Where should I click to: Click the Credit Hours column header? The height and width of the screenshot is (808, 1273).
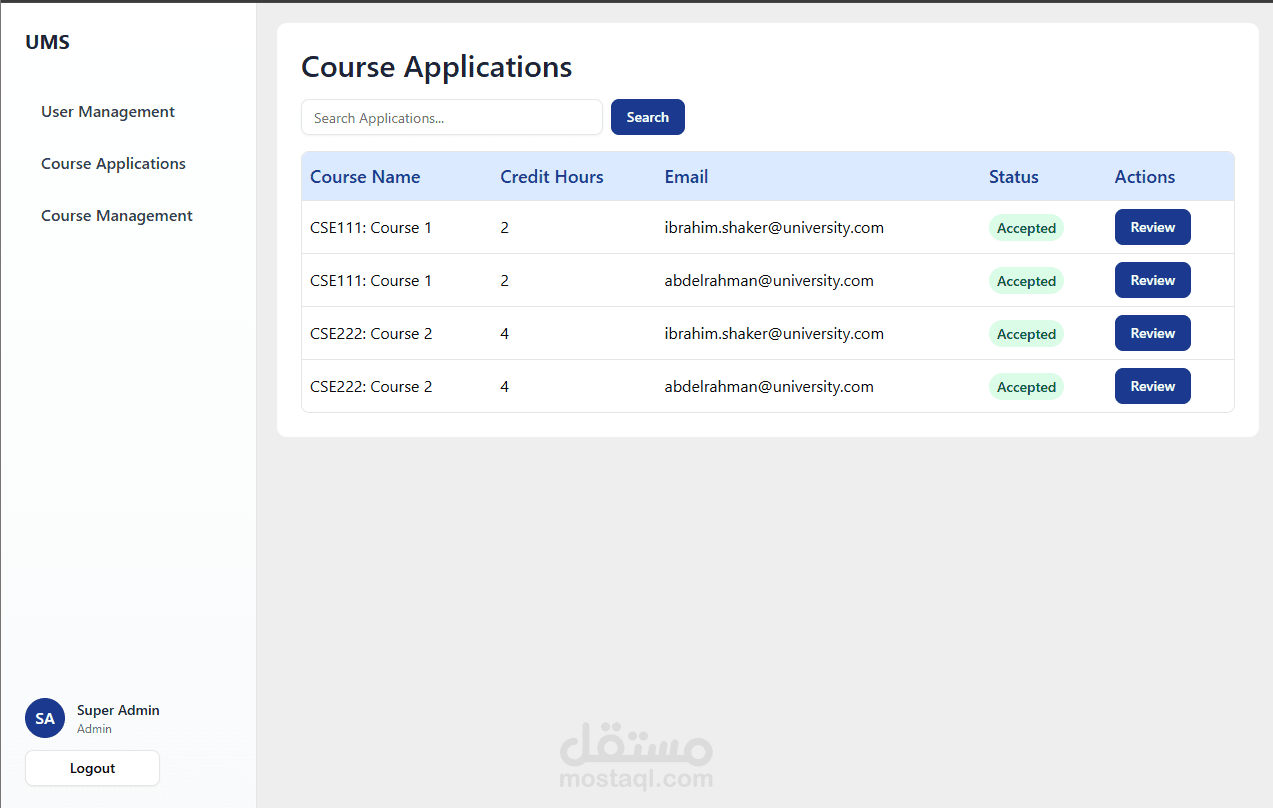(x=552, y=177)
